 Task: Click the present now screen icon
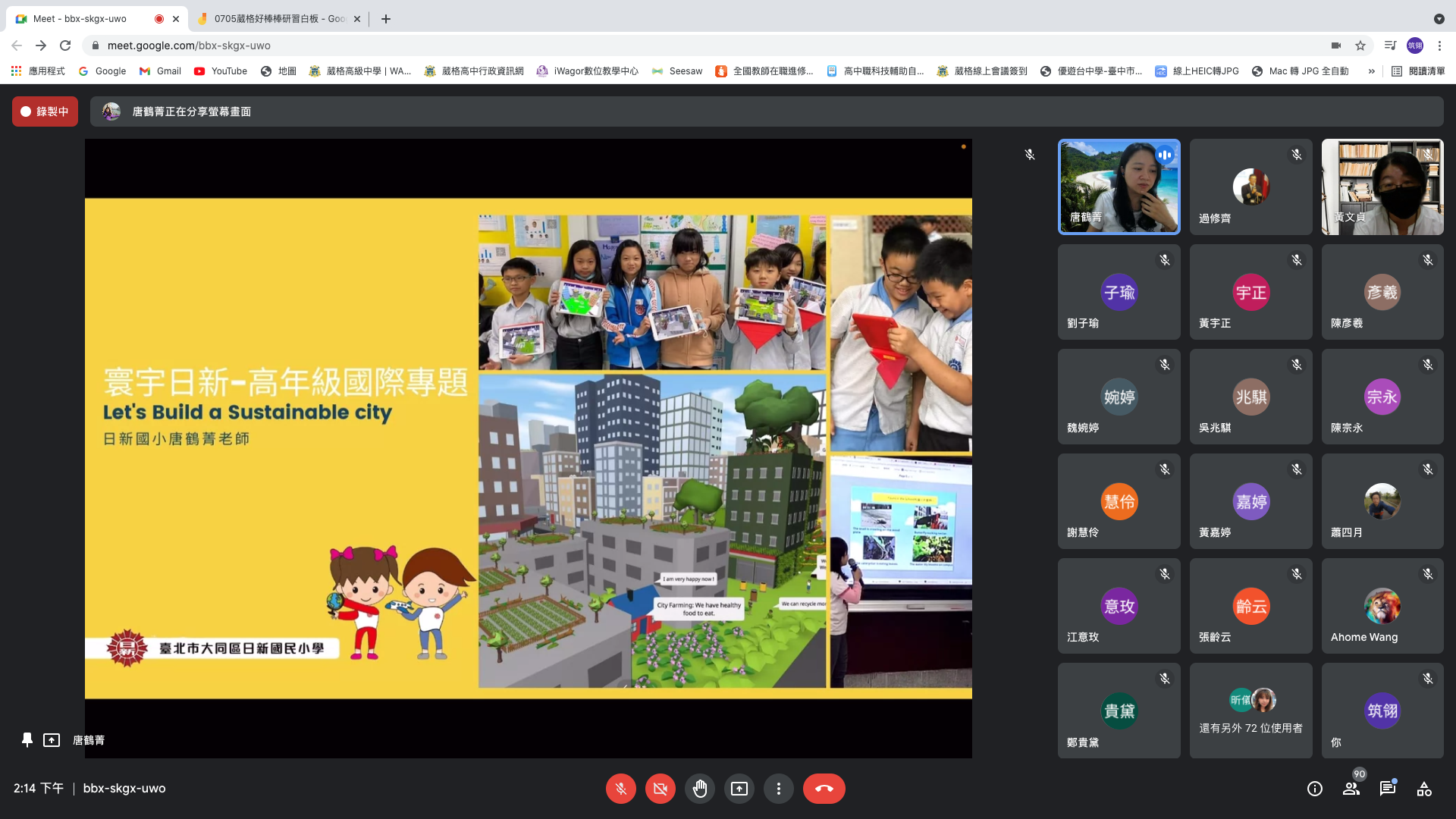click(x=739, y=789)
